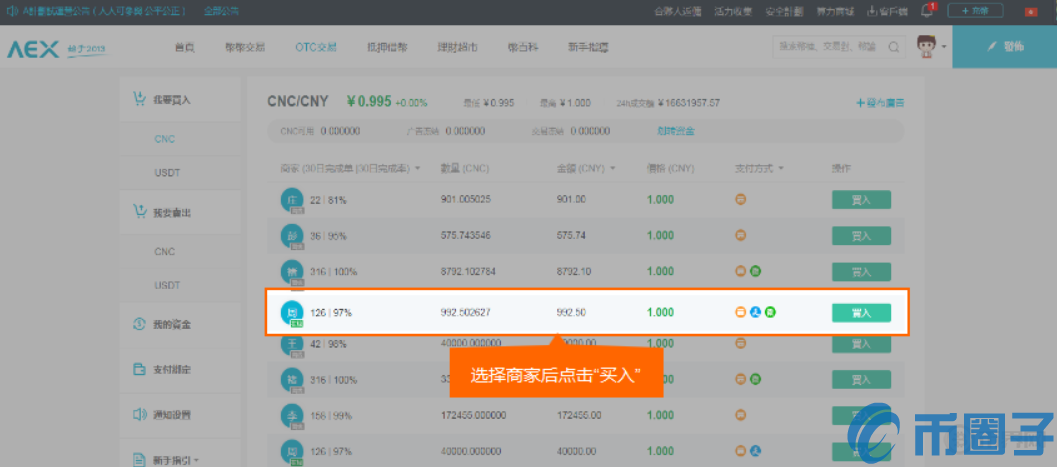Click the search magnifier icon

895,47
